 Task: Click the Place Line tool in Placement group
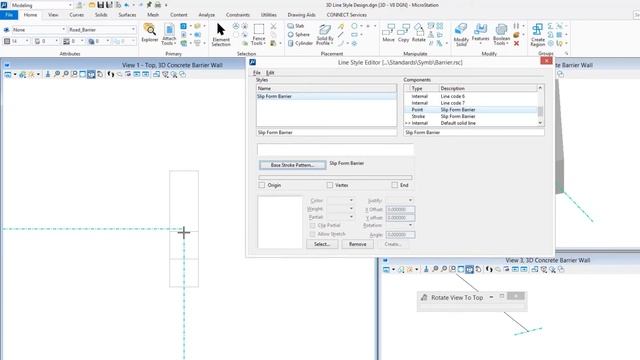point(341,35)
